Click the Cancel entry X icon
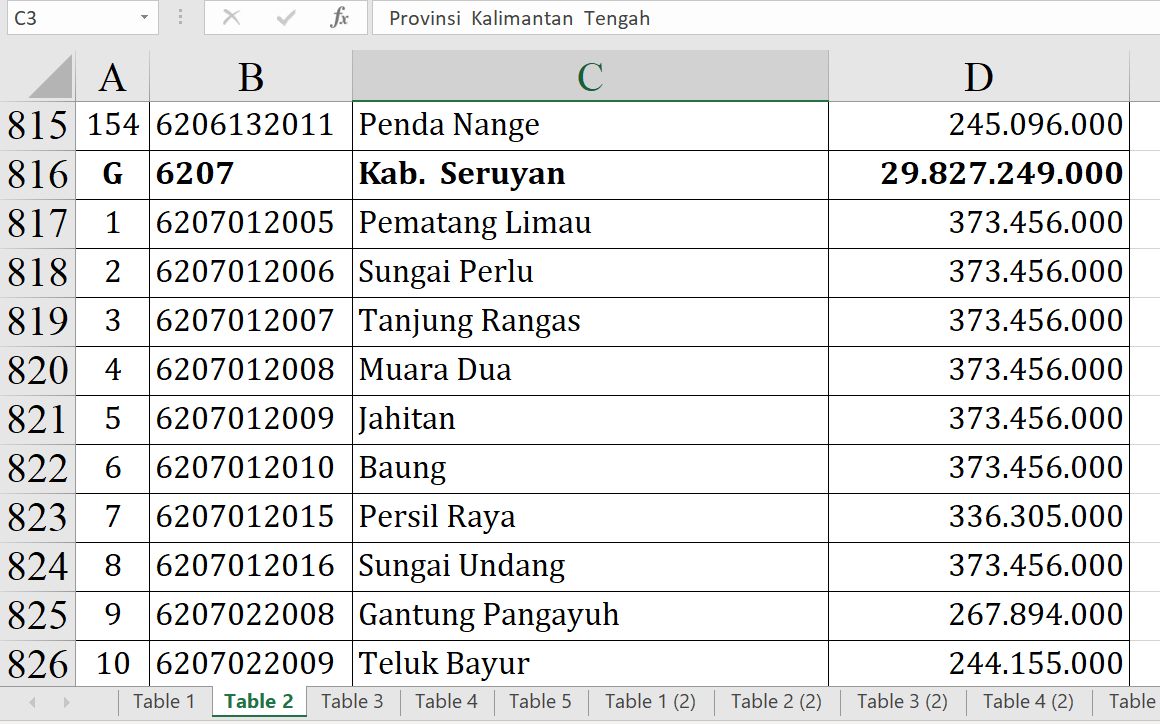This screenshot has width=1160, height=724. coord(231,18)
